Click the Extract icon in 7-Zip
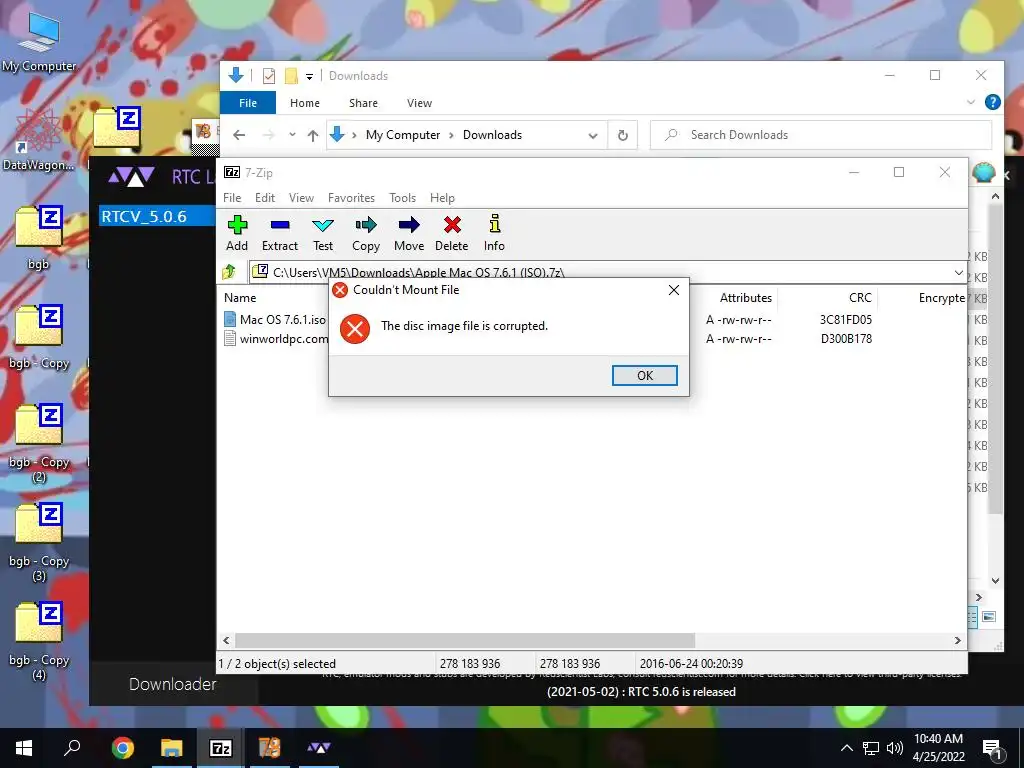1024x768 pixels. coord(280,234)
